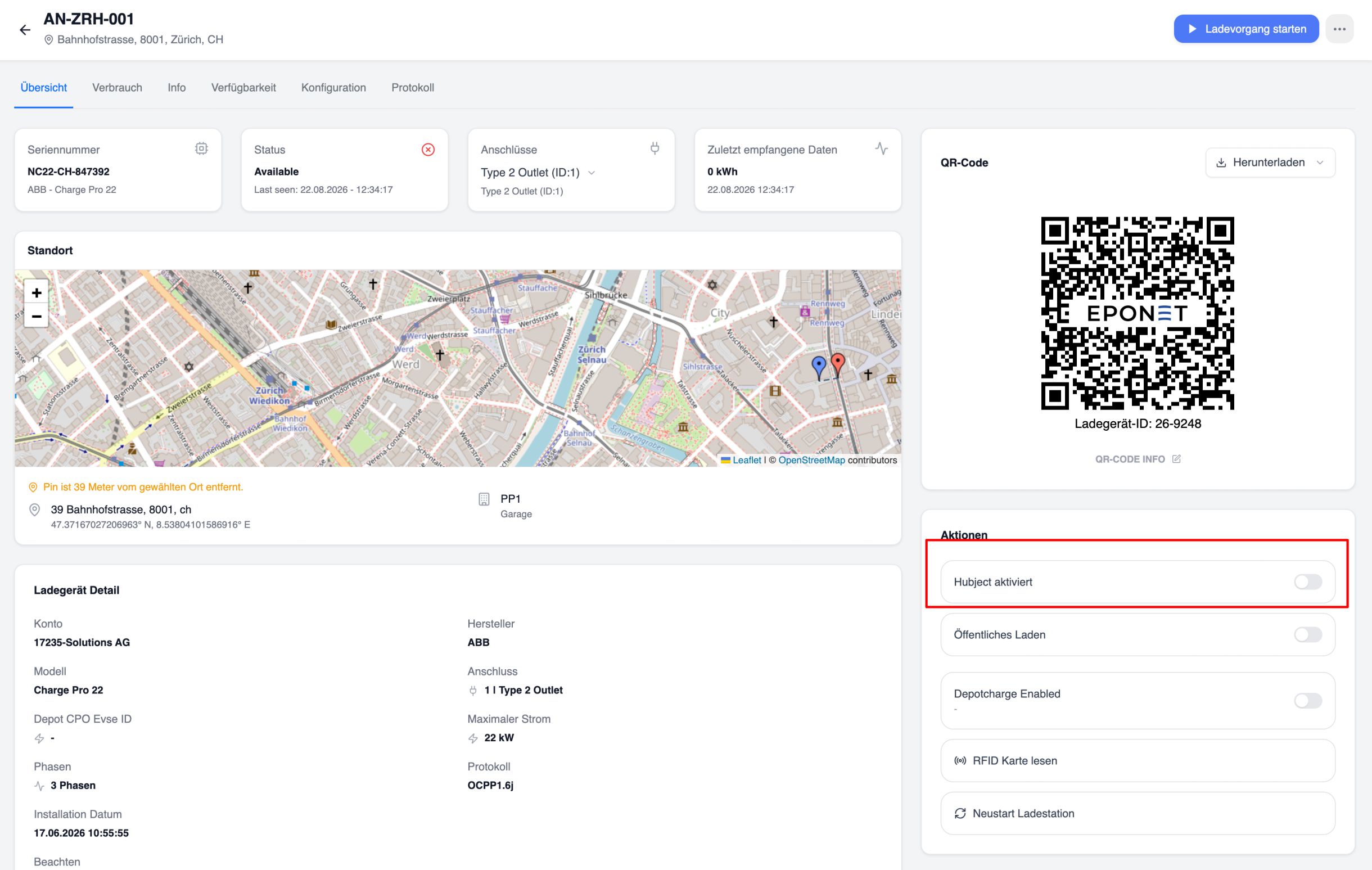Click the Neustart Ladestation action
1372x870 pixels.
click(x=1138, y=814)
